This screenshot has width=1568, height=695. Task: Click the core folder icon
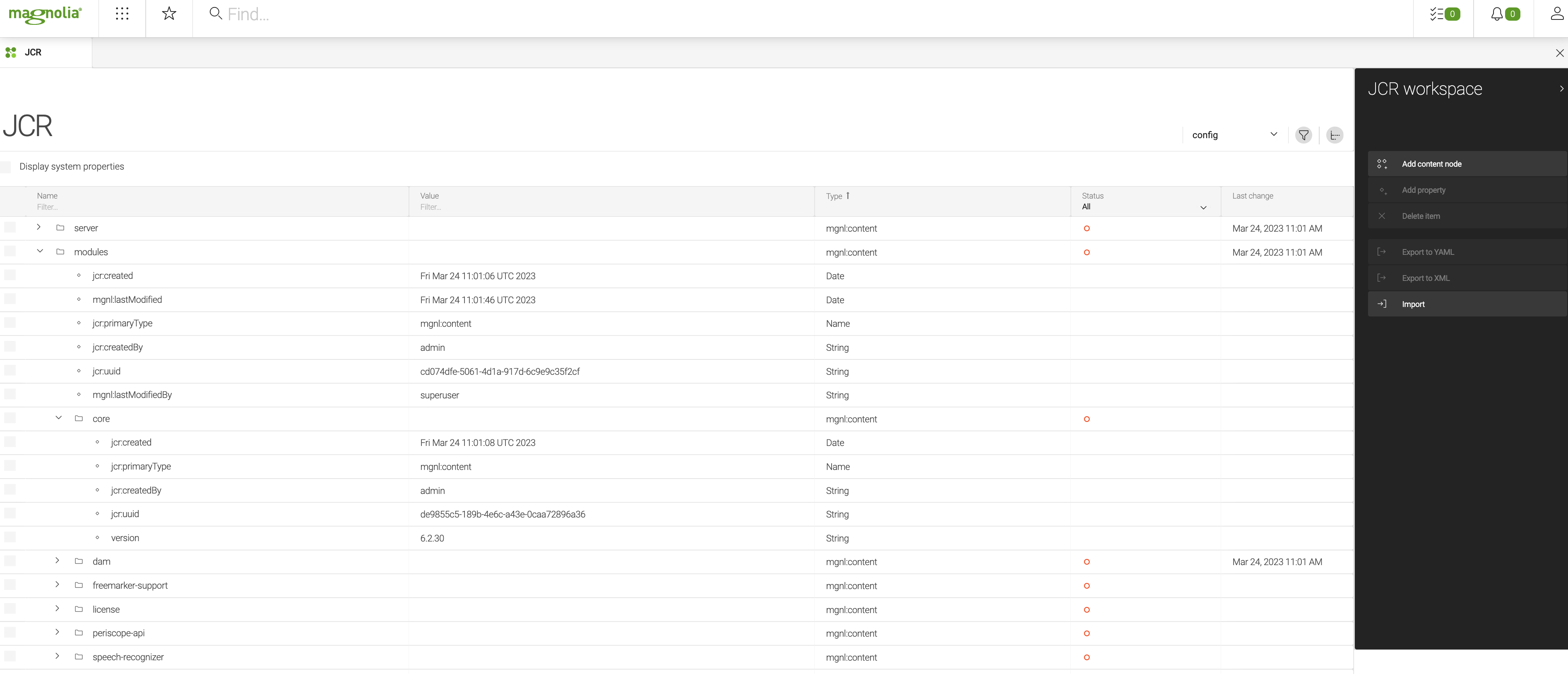point(79,418)
